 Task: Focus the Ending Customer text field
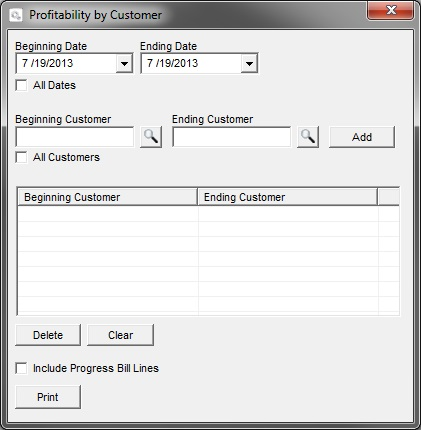(232, 137)
